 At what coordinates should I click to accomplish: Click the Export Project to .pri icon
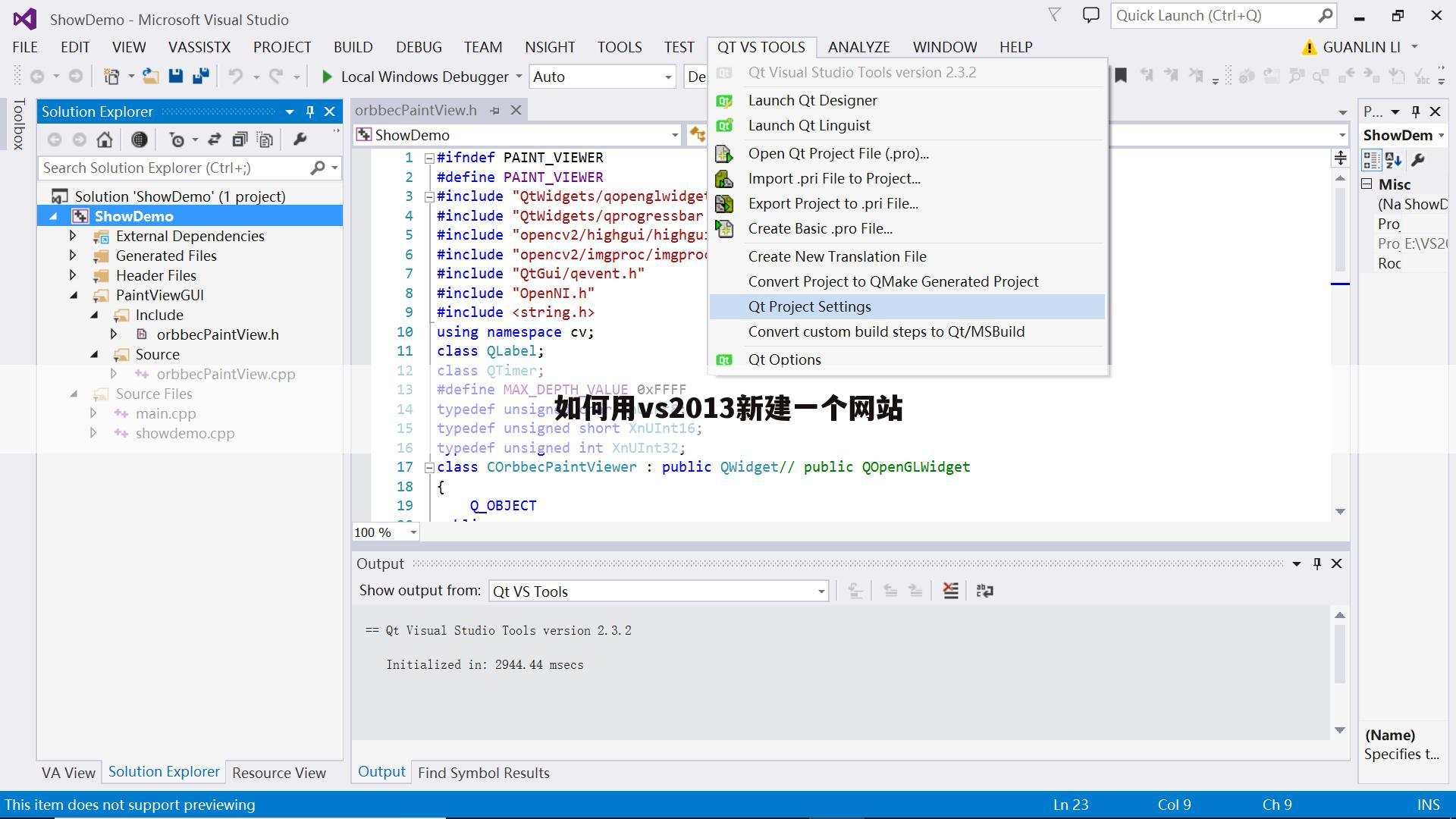[x=724, y=204]
